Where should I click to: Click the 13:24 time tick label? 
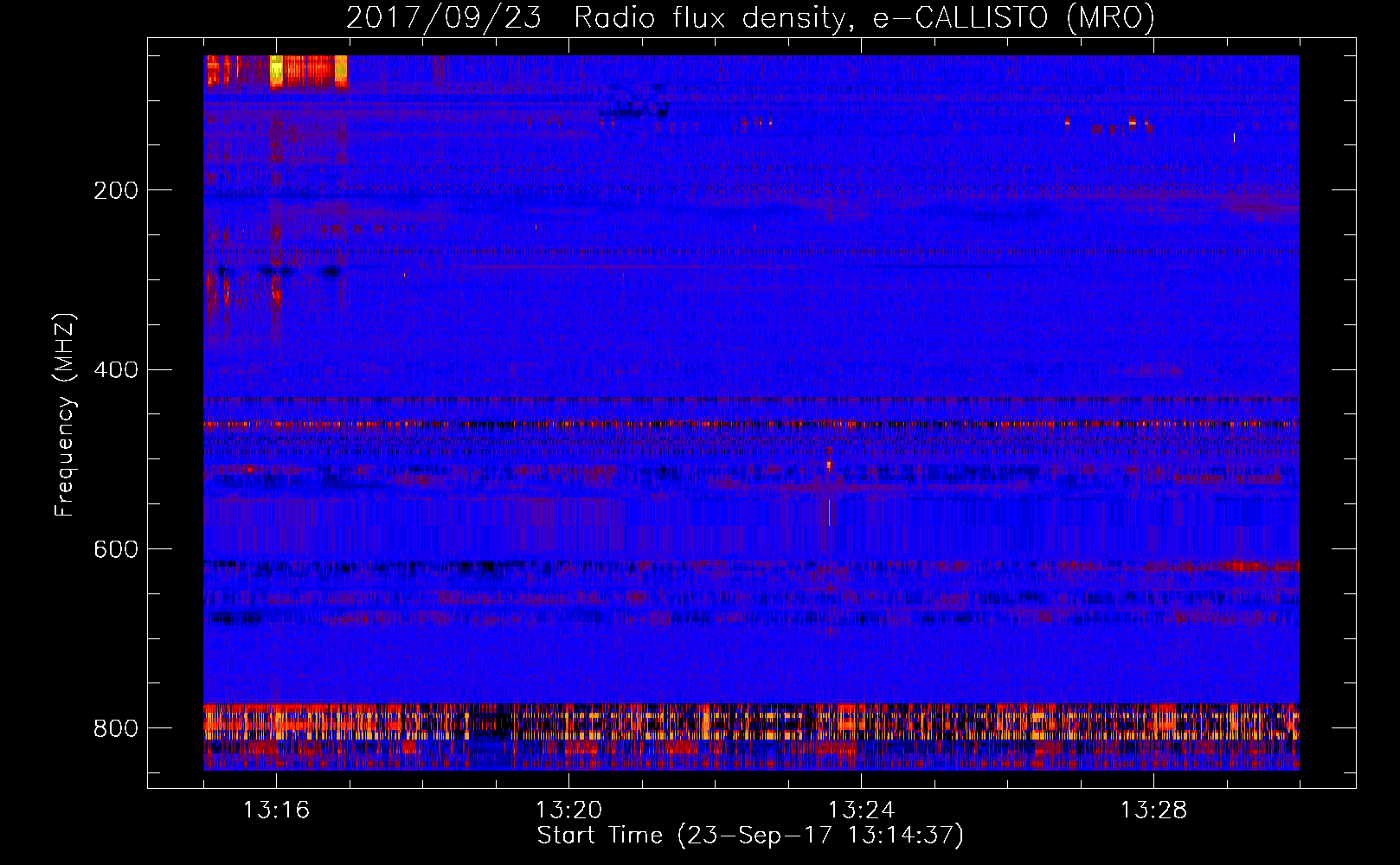861,810
